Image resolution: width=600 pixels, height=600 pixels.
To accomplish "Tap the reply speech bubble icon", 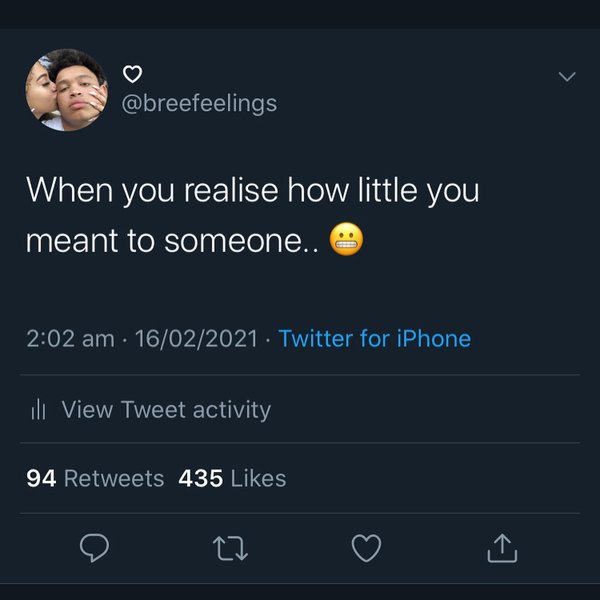I will (x=93, y=546).
